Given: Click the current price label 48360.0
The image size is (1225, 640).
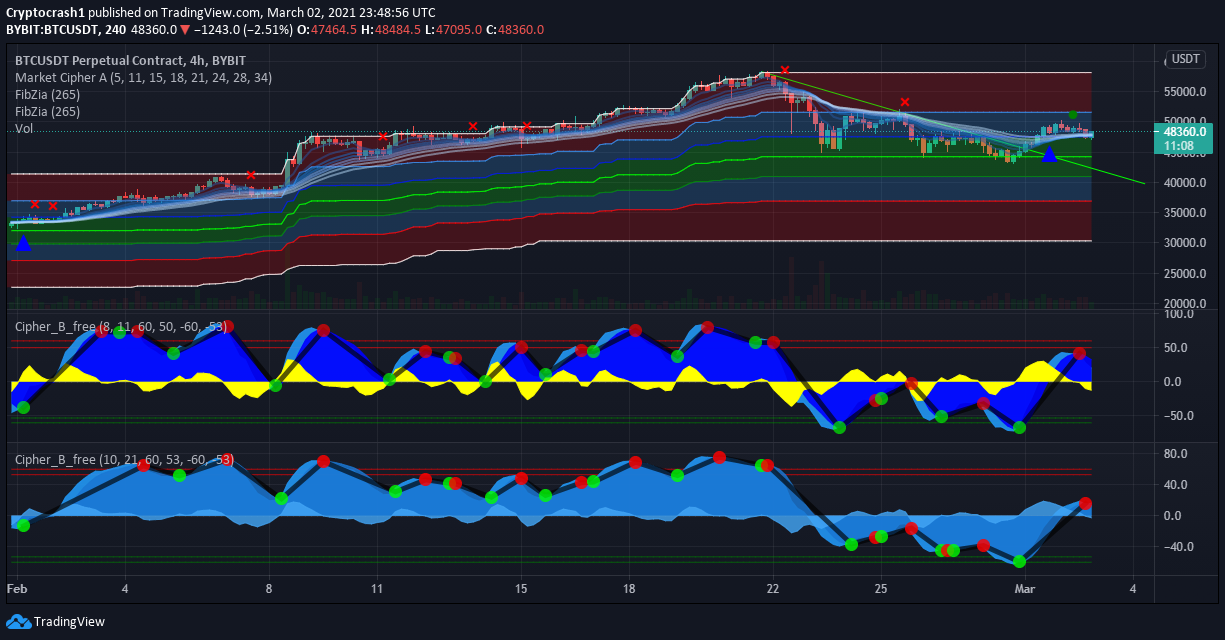Looking at the screenshot, I should click(x=1184, y=131).
